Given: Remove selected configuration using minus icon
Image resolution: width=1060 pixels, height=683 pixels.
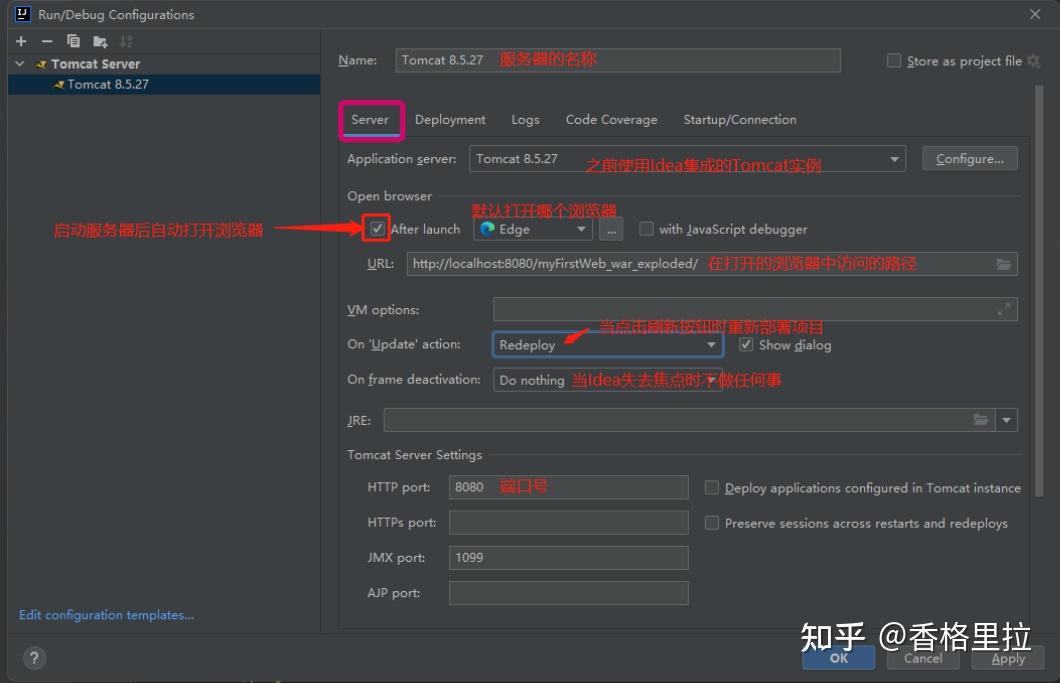Looking at the screenshot, I should click(x=46, y=41).
